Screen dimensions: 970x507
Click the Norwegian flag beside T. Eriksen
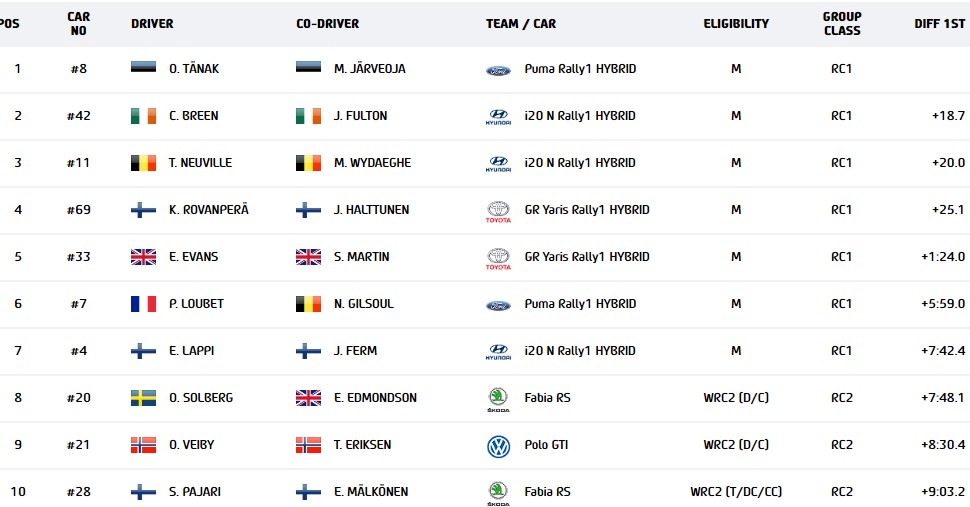pos(308,445)
